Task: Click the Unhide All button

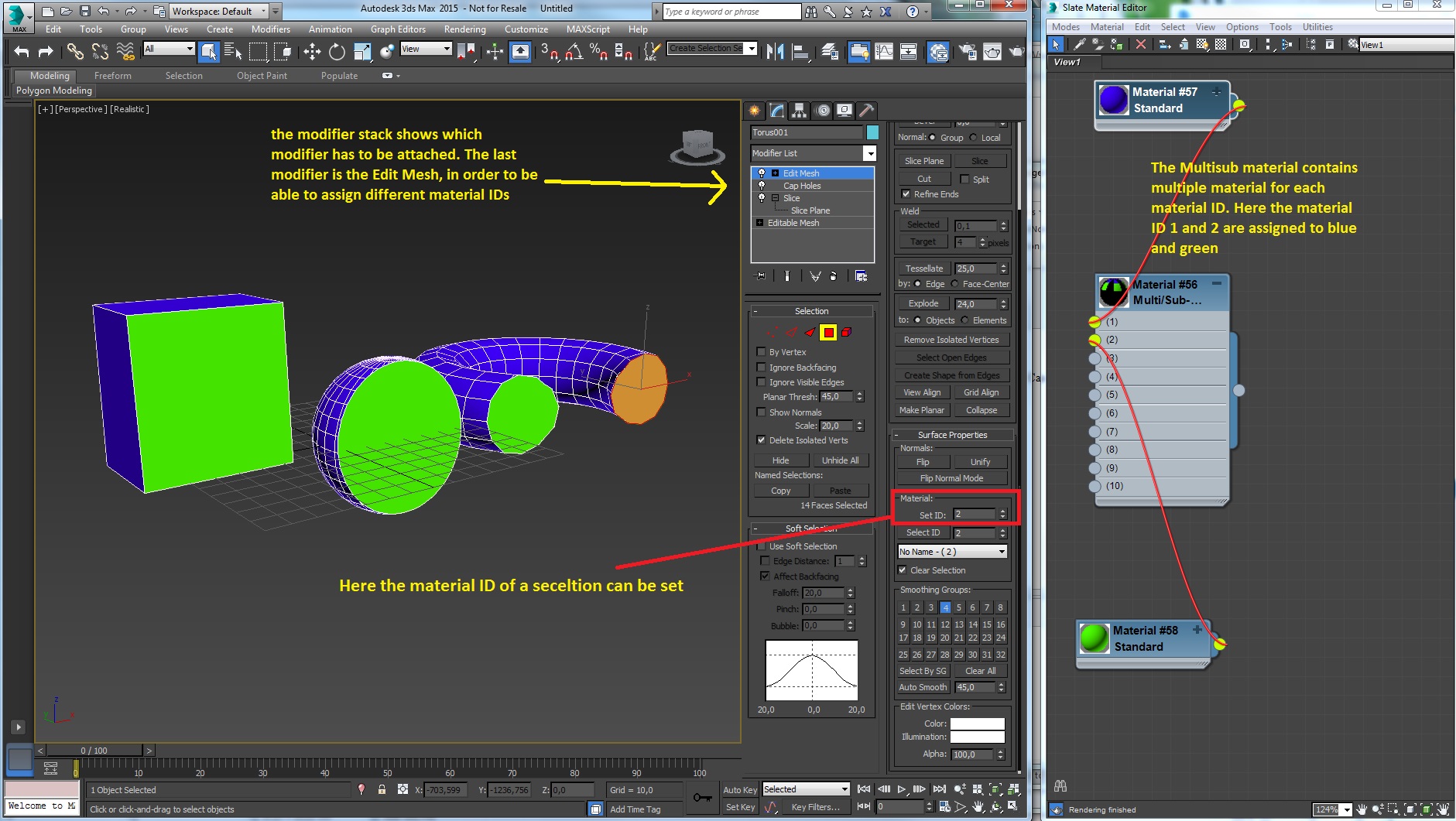Action: (x=841, y=460)
